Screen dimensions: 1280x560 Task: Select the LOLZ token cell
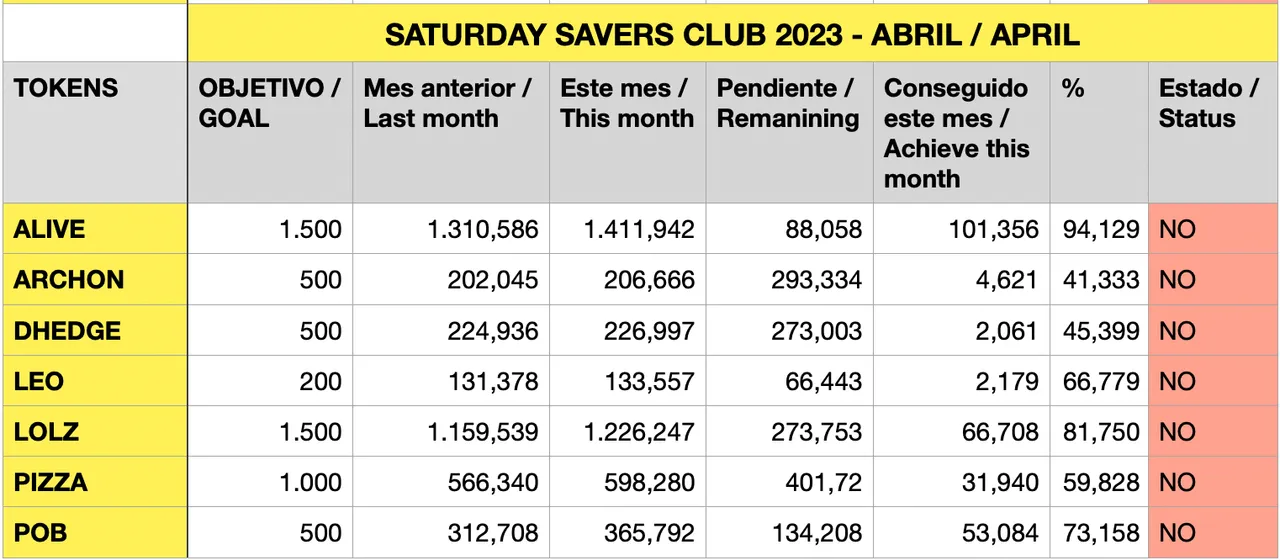95,432
